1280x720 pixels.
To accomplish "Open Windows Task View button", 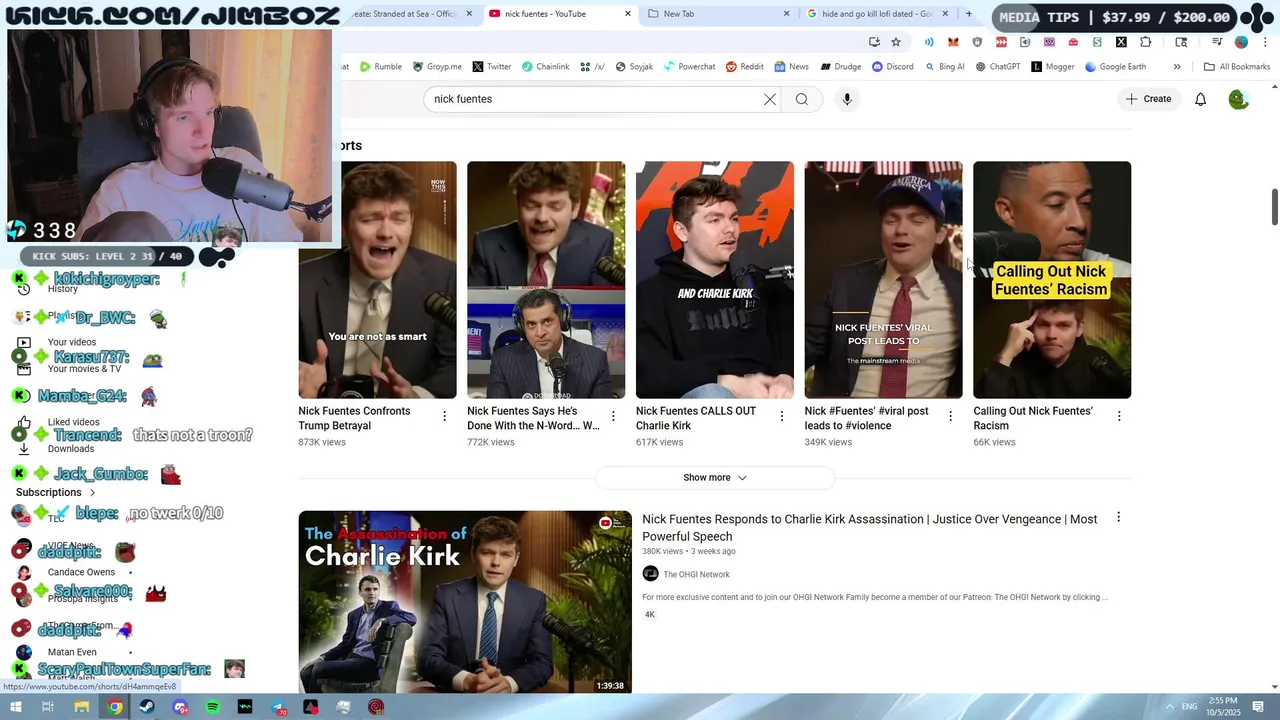I will point(48,707).
